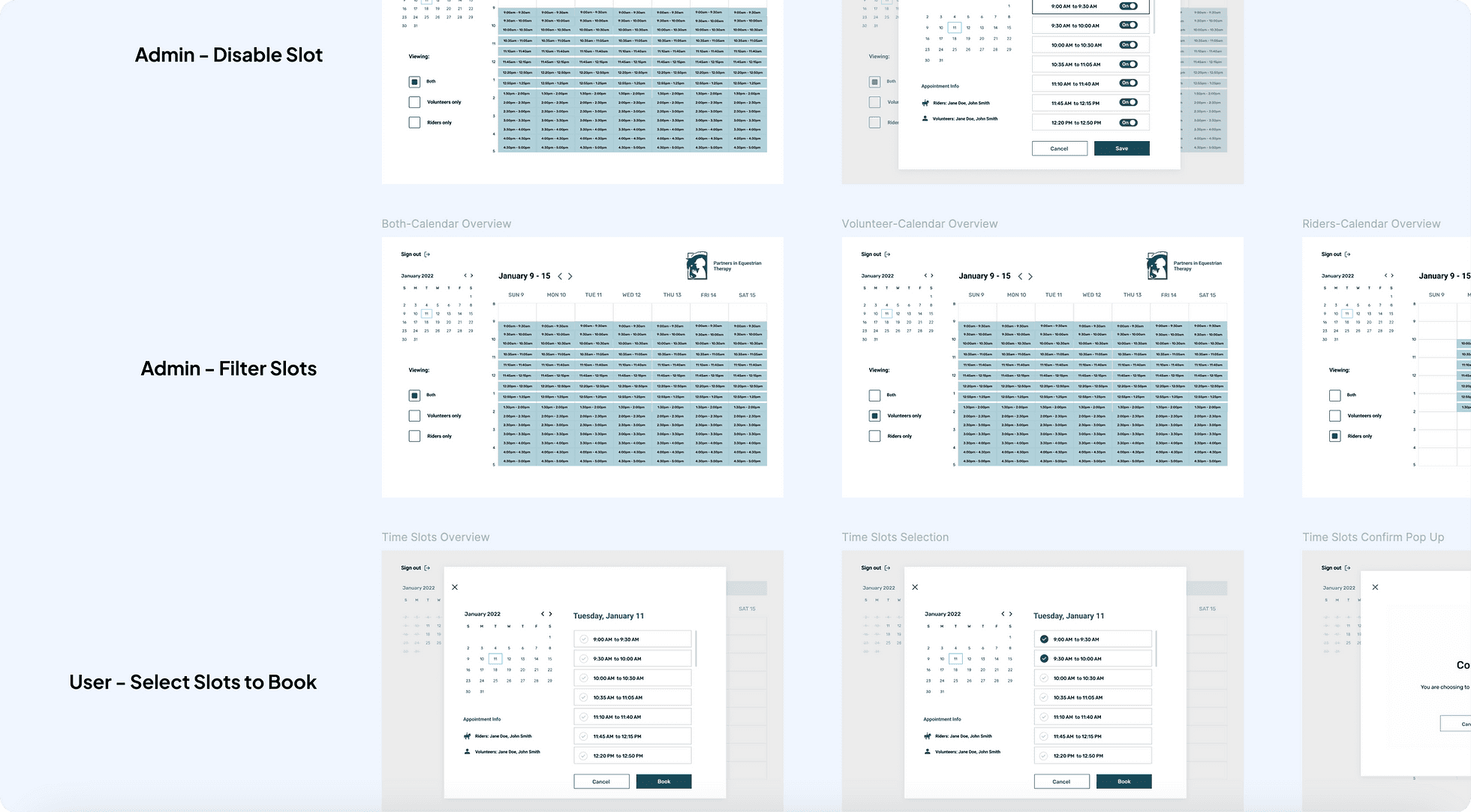
Task: Next month arrow in Time Slots Overview popup
Action: click(x=550, y=614)
